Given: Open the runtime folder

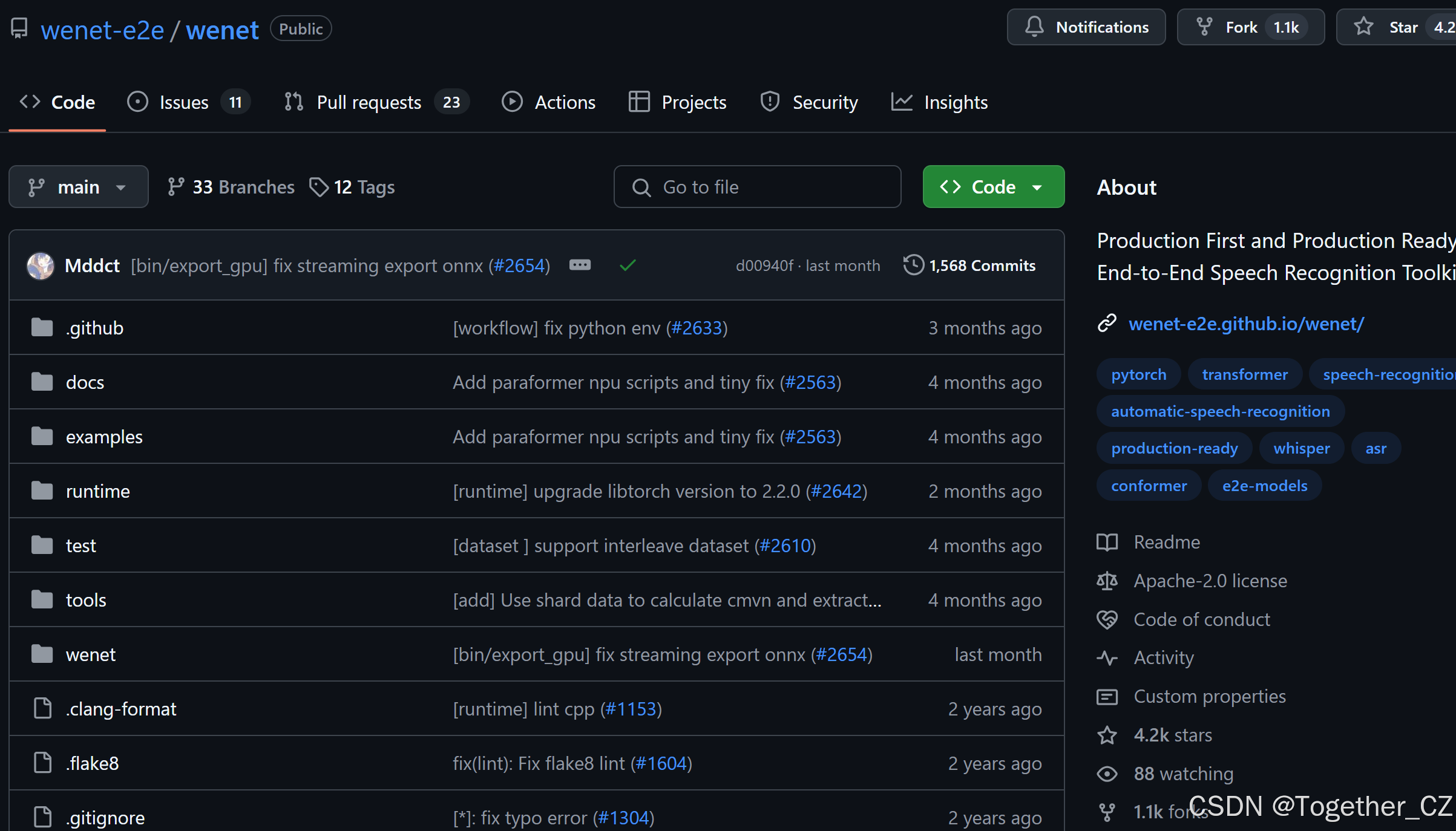Looking at the screenshot, I should [x=97, y=491].
